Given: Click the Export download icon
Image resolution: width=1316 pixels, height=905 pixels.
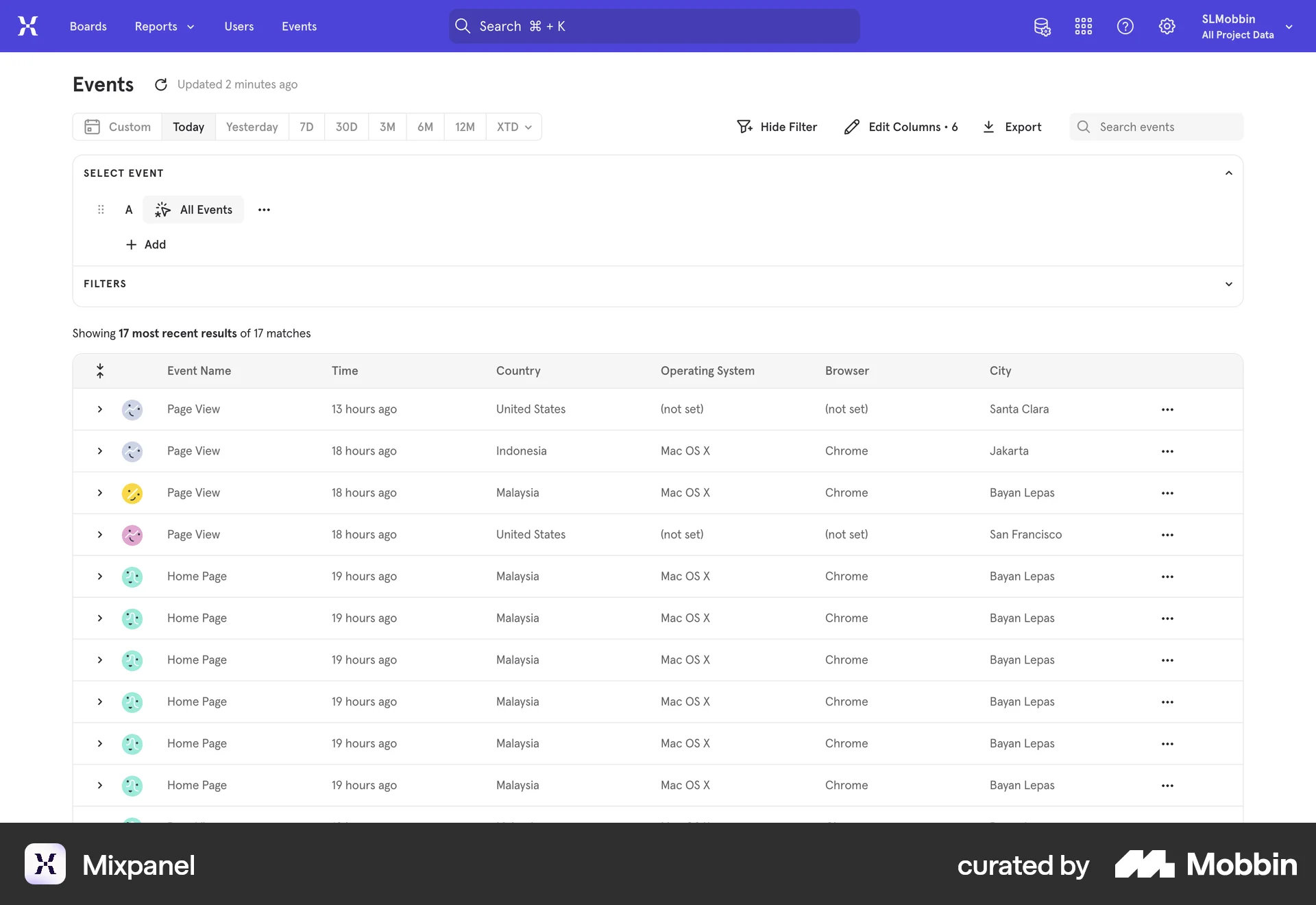Looking at the screenshot, I should pos(989,127).
